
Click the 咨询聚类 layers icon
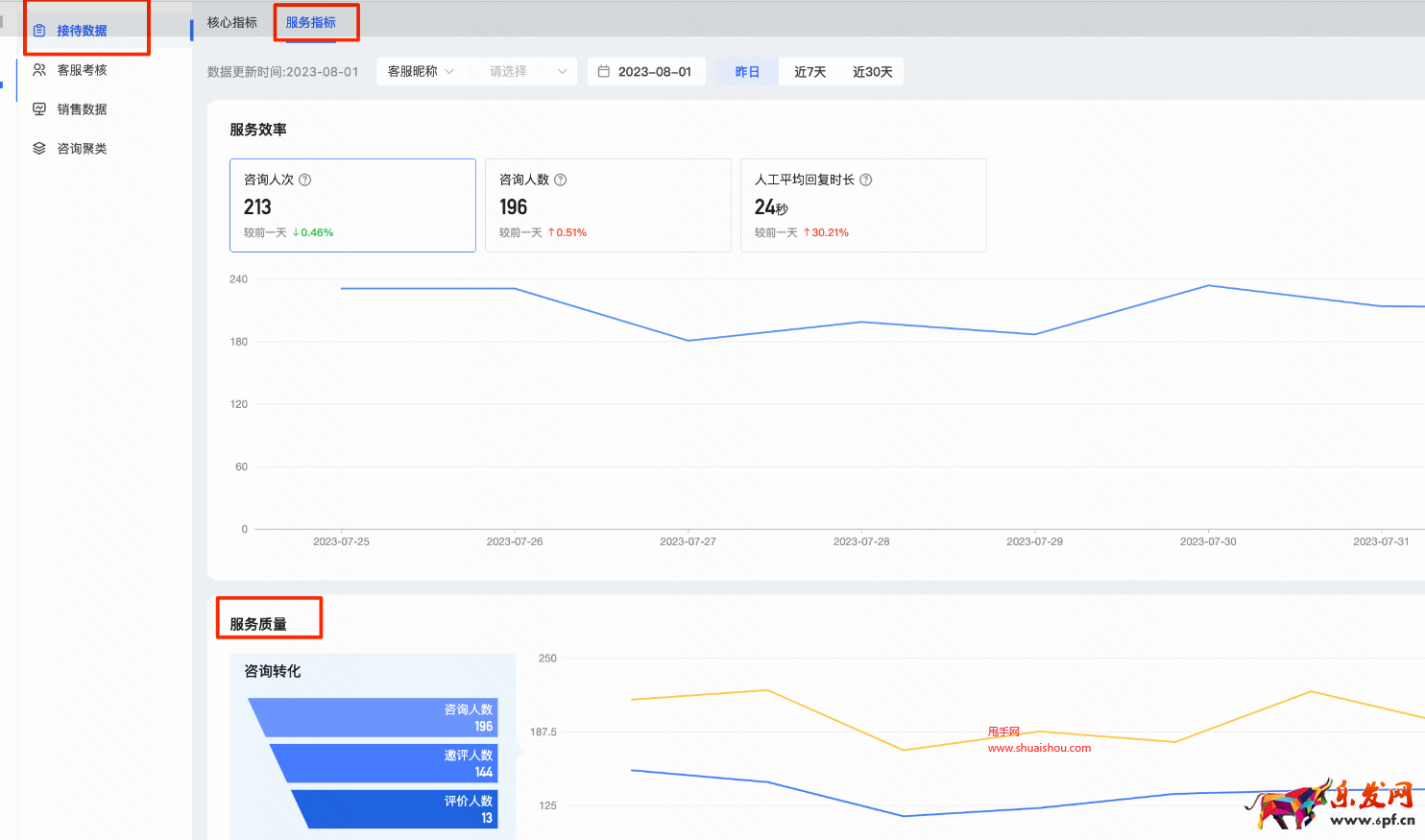click(x=39, y=149)
